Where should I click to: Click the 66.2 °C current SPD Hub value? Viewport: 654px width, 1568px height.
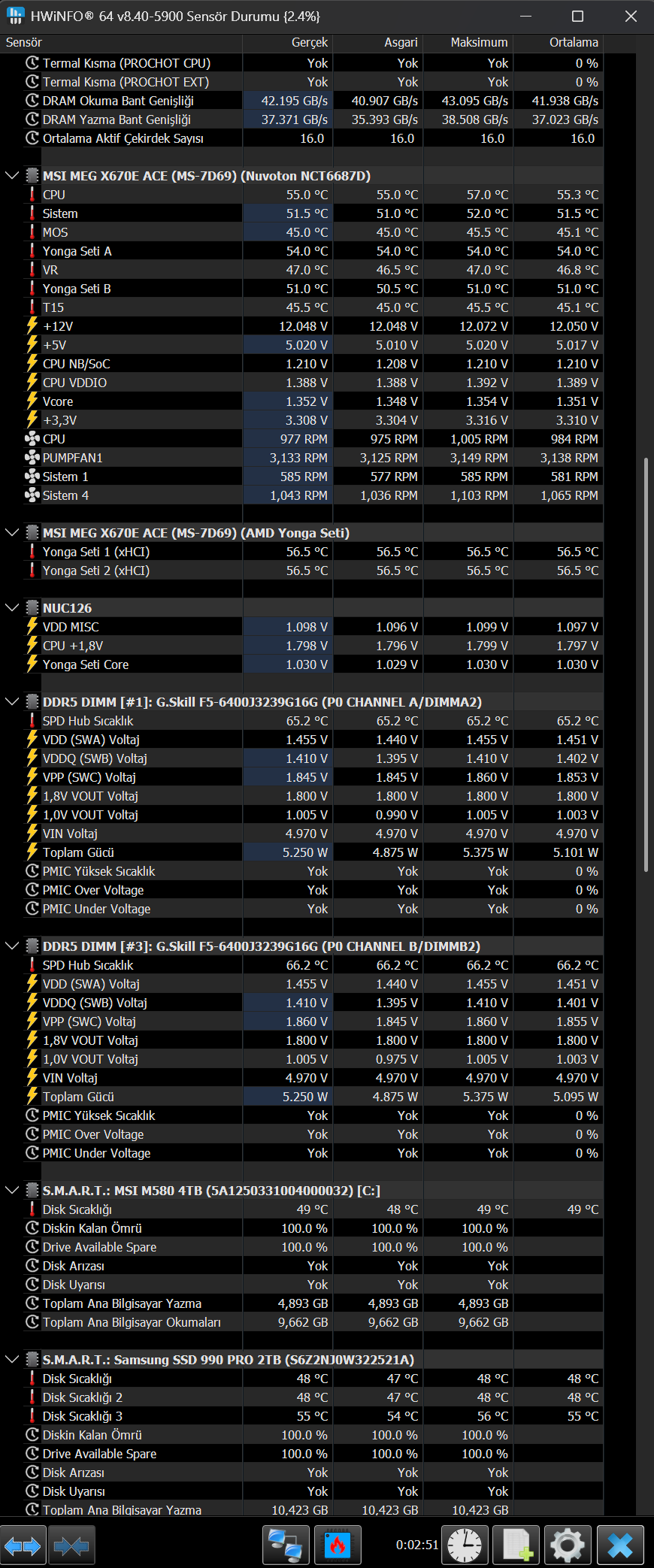pyautogui.click(x=307, y=965)
